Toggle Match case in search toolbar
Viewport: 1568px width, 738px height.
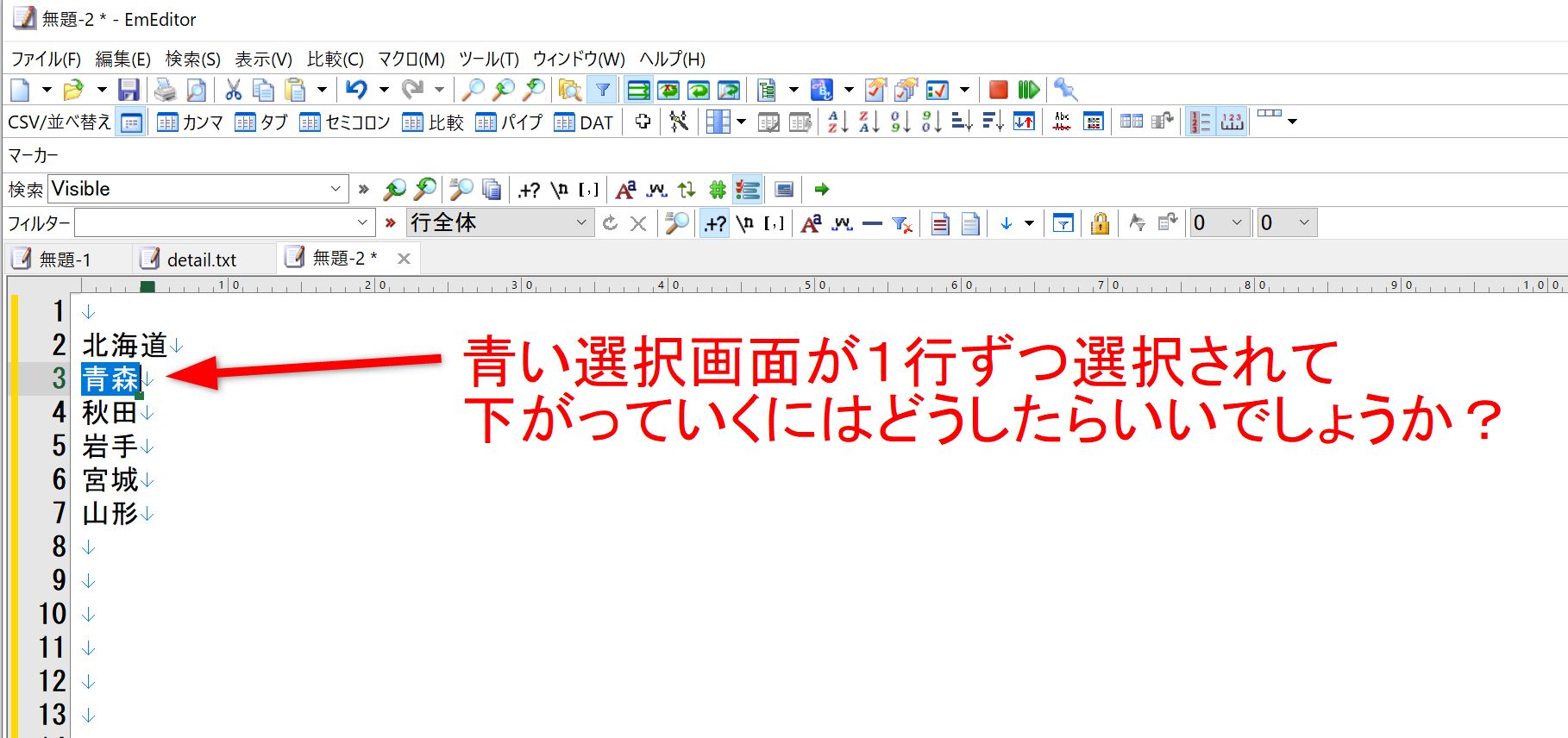coord(626,189)
